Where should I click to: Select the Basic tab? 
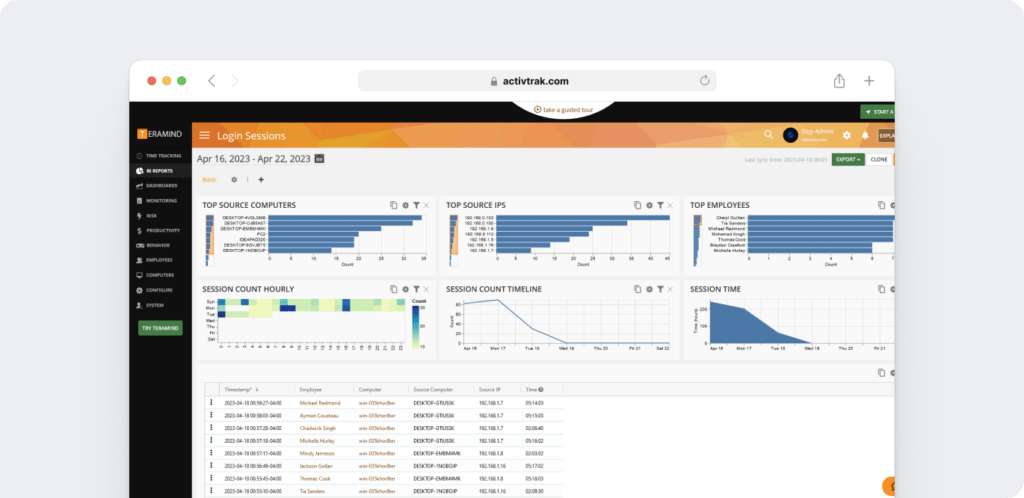coord(209,180)
